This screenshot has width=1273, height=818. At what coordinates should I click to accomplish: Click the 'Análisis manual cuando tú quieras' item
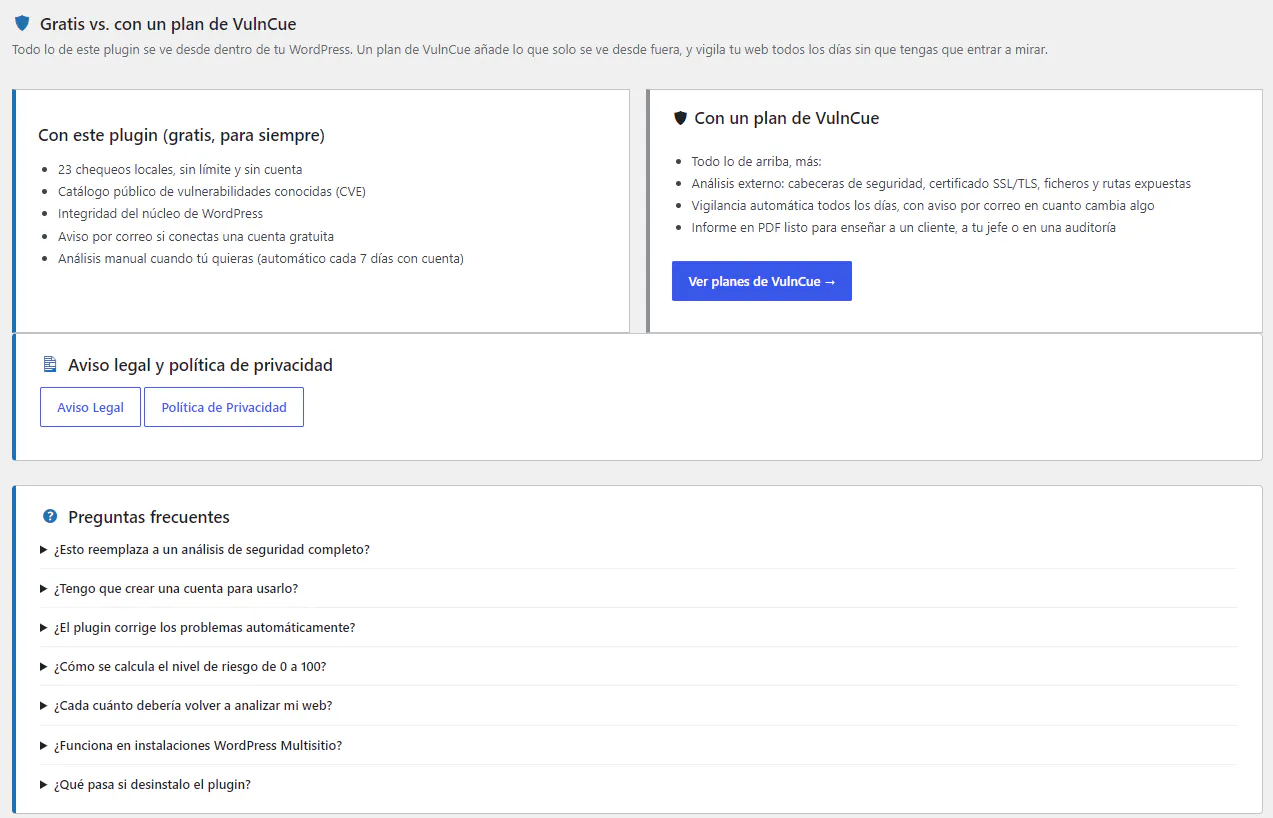(x=261, y=259)
